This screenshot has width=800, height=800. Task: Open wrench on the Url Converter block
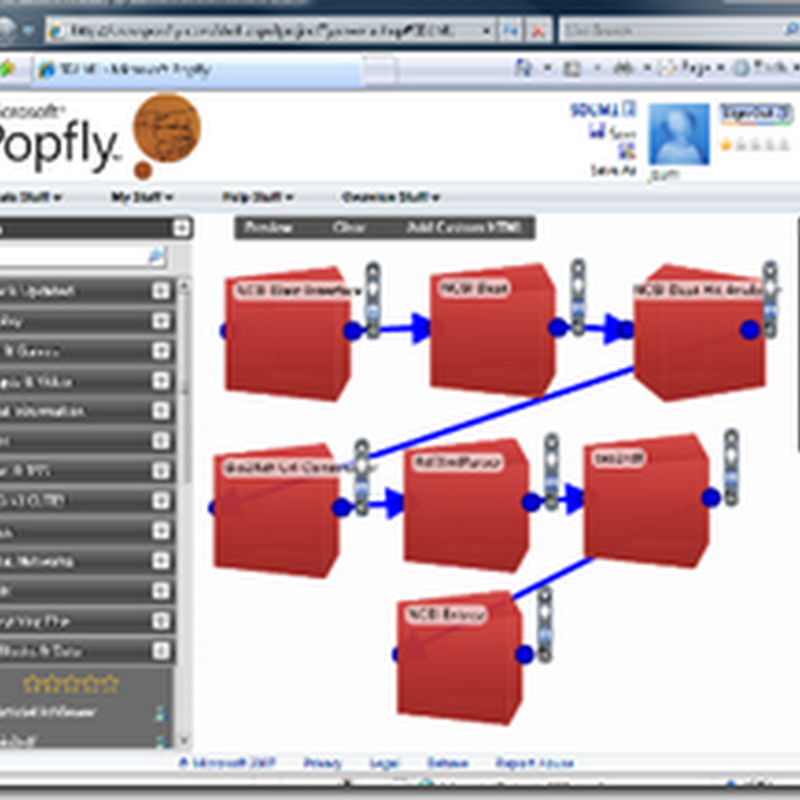coord(362,477)
